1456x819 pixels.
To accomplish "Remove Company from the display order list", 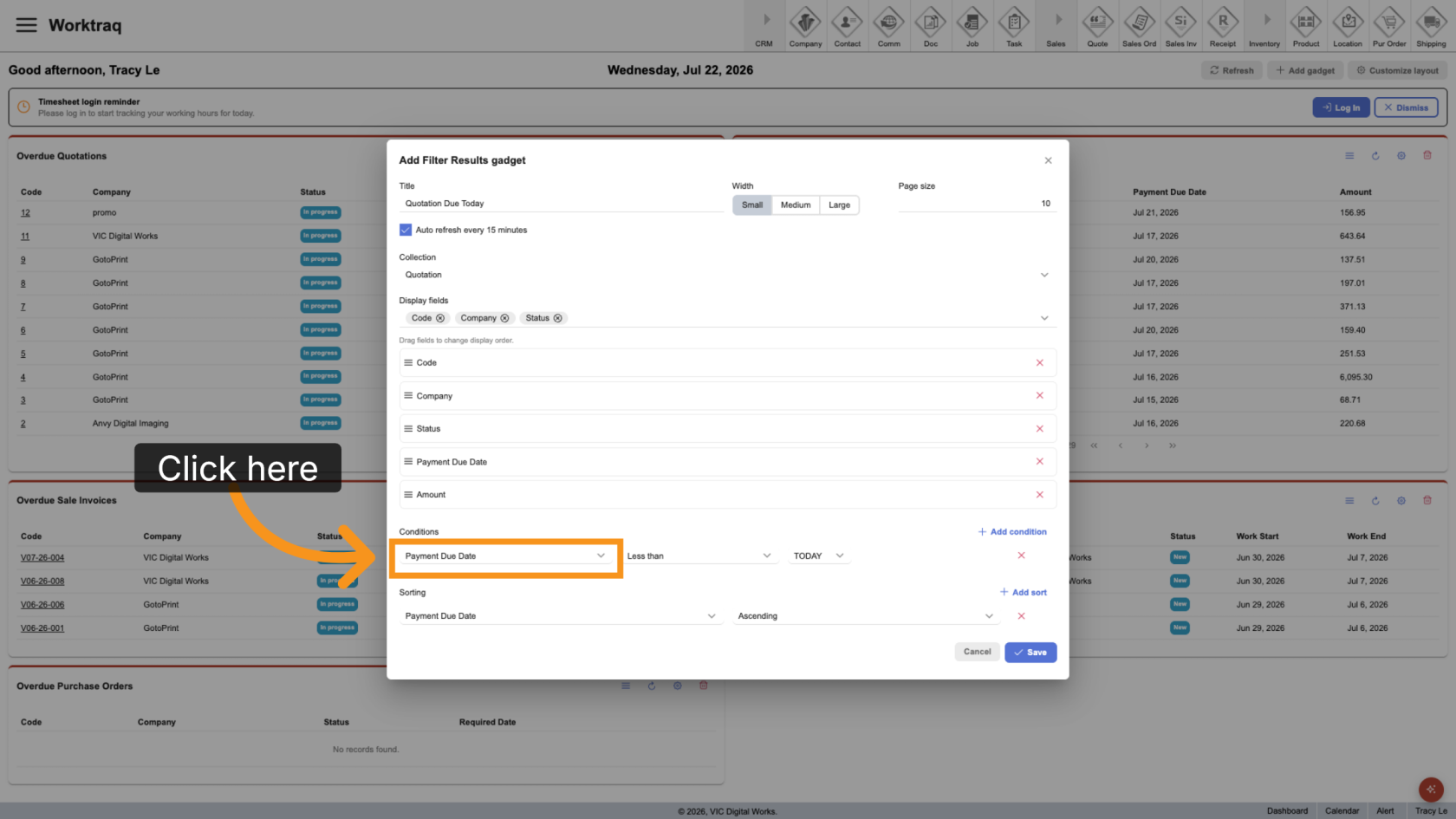I will pyautogui.click(x=1039, y=395).
